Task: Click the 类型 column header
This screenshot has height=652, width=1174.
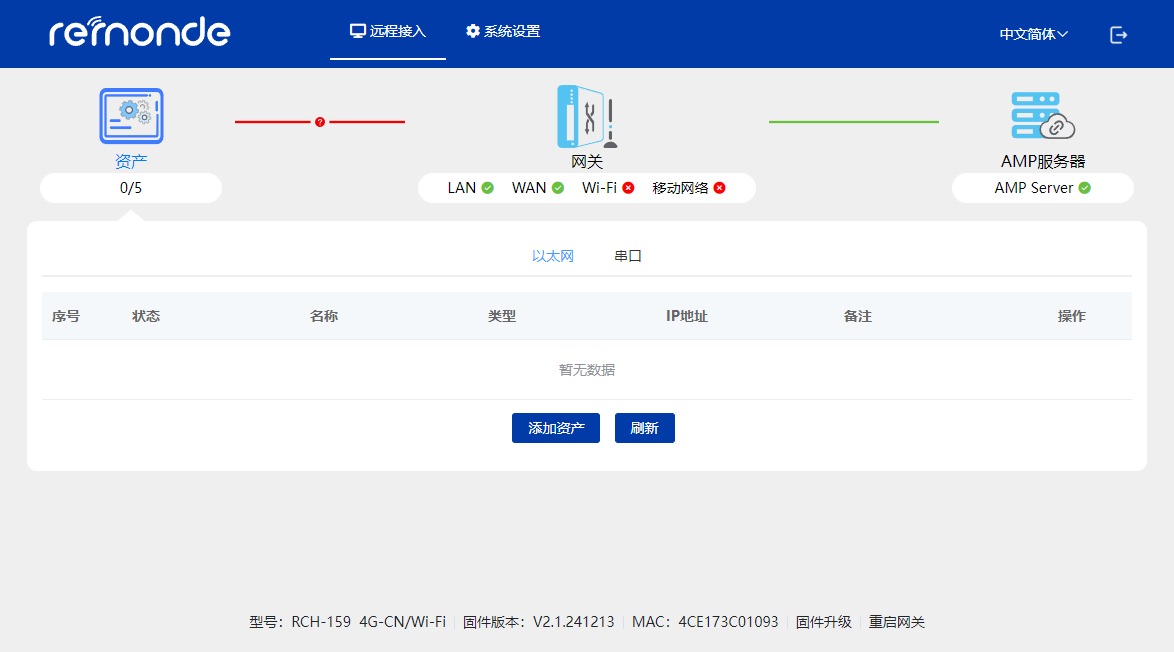Action: tap(502, 317)
